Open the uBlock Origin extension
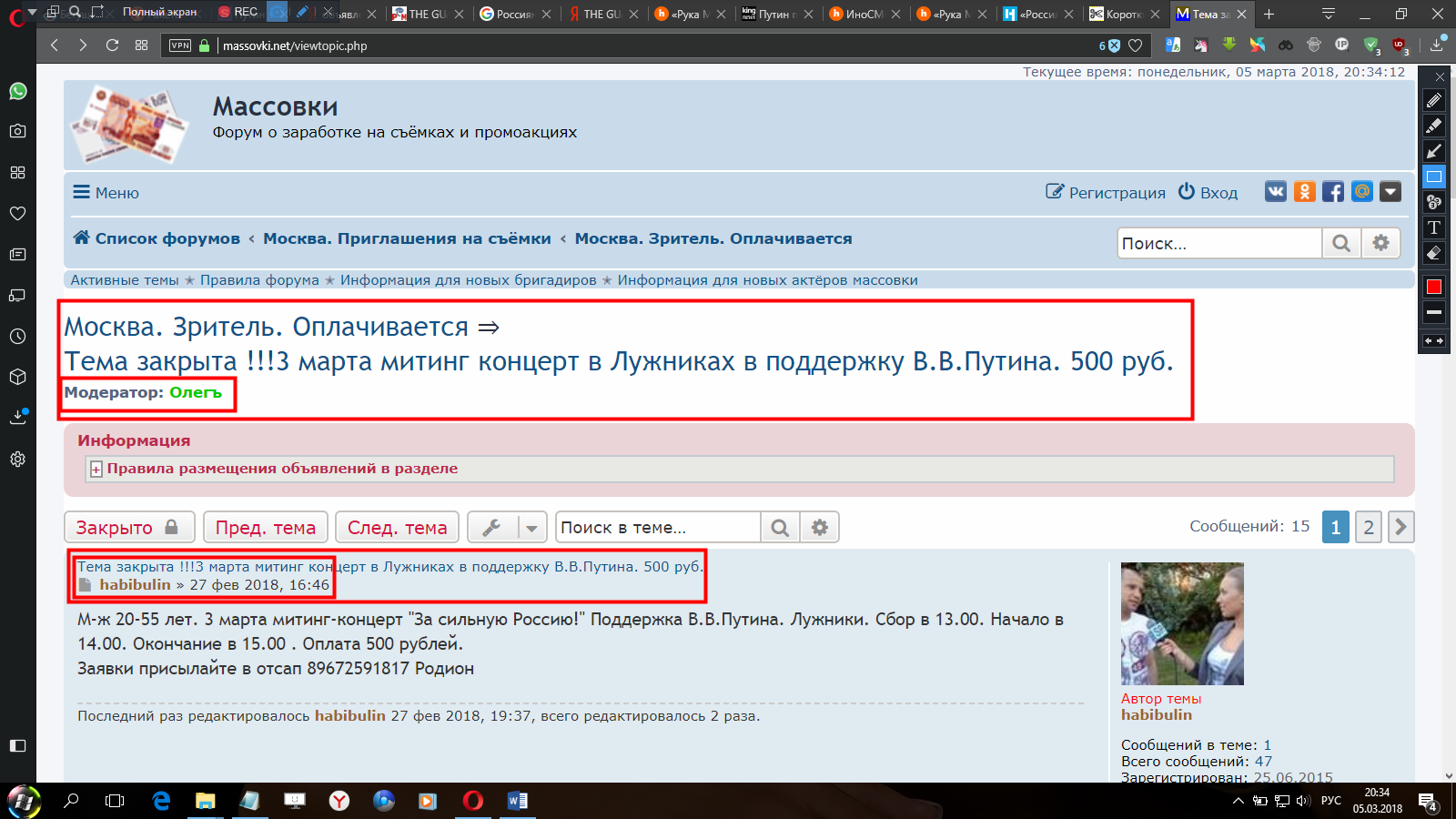Screen dimensions: 1456x819 [1400, 45]
